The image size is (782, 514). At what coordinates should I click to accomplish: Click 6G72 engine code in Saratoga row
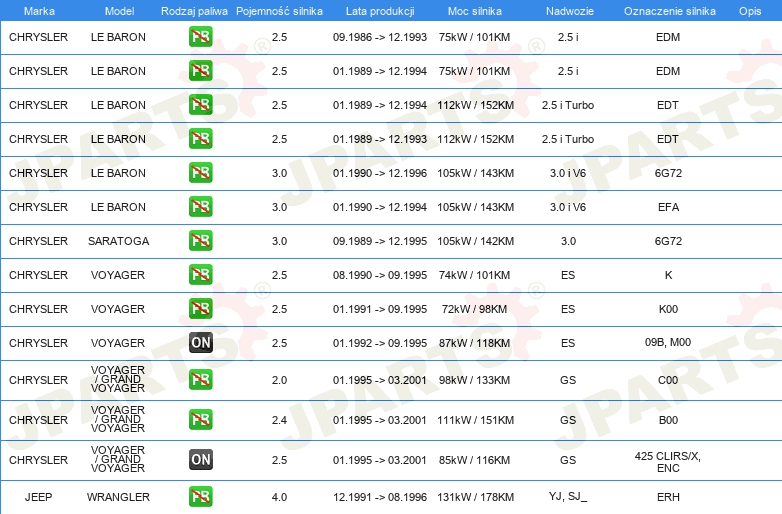pyautogui.click(x=668, y=241)
